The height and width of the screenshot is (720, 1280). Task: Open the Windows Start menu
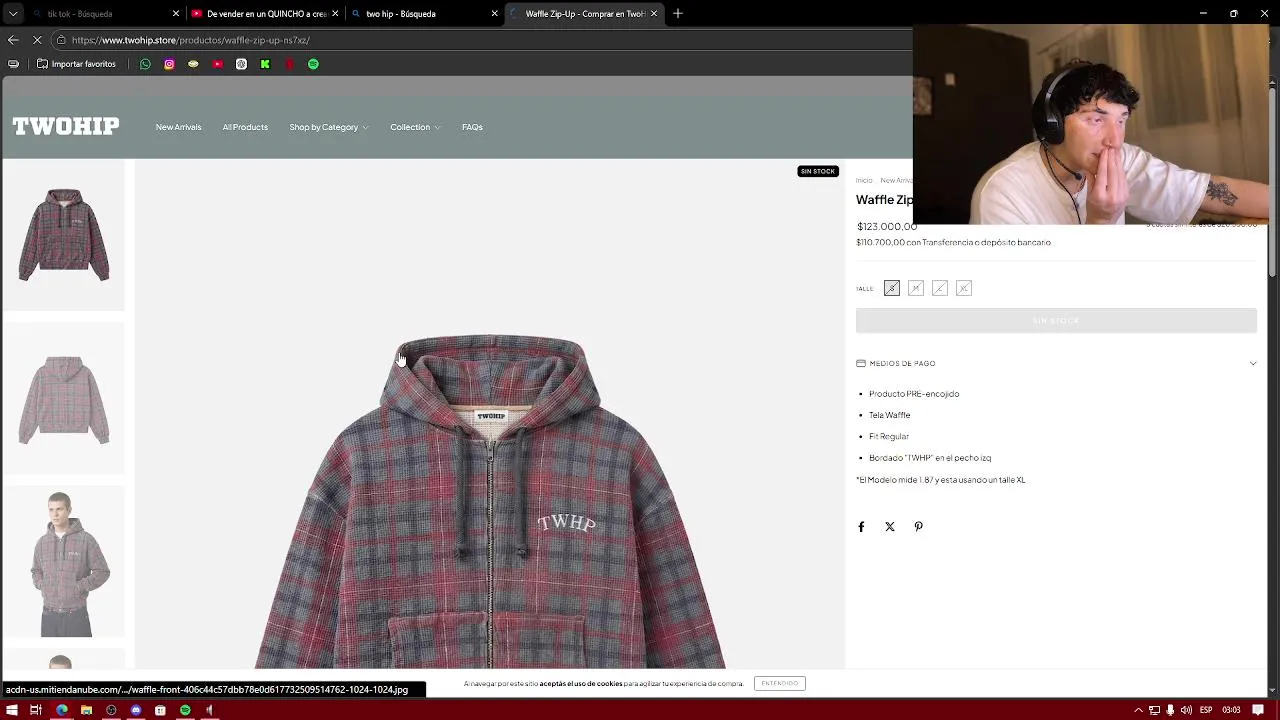pyautogui.click(x=11, y=710)
